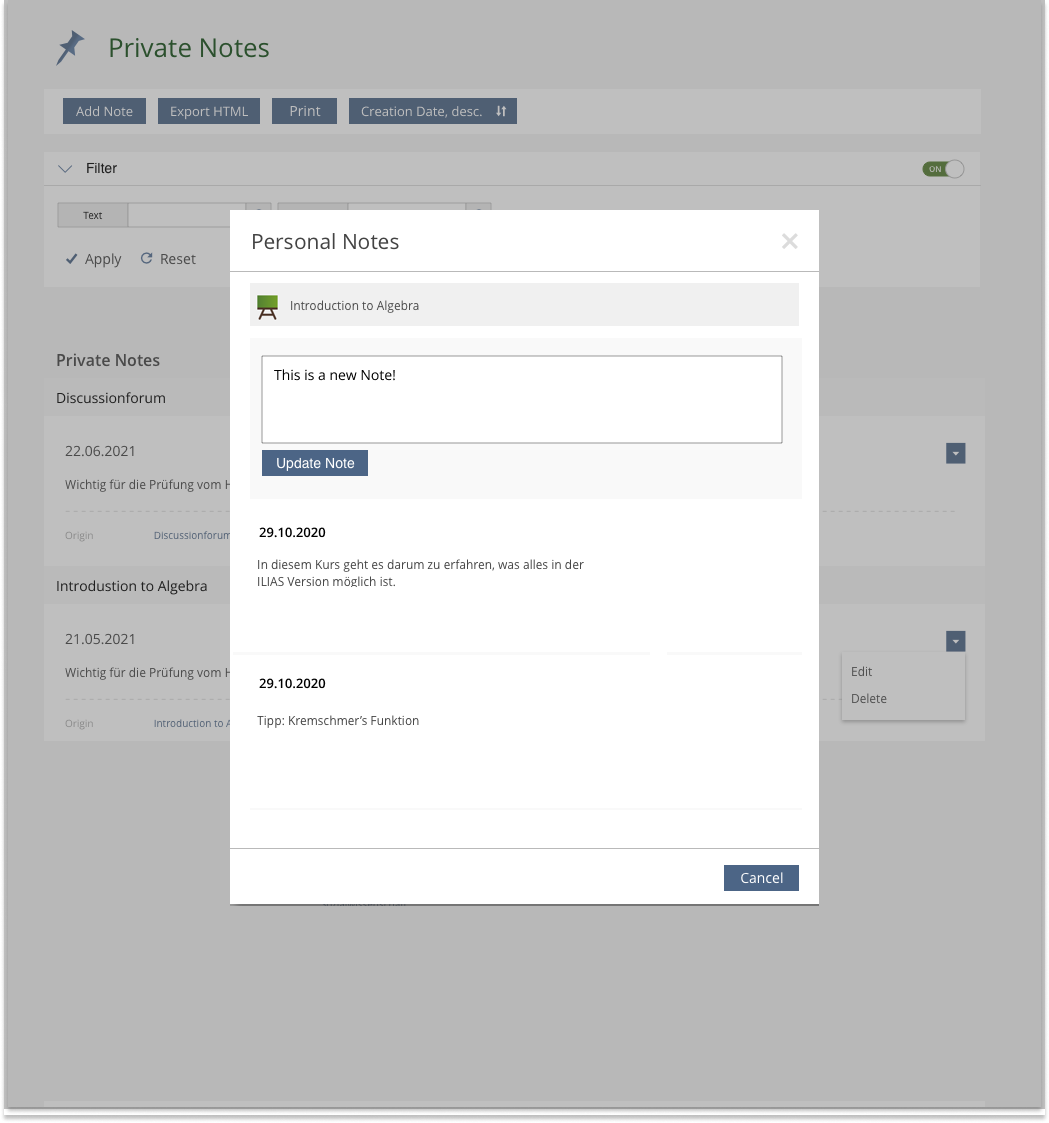
Task: Open actions dropdown for 22.06.2021 note
Action: (x=956, y=454)
